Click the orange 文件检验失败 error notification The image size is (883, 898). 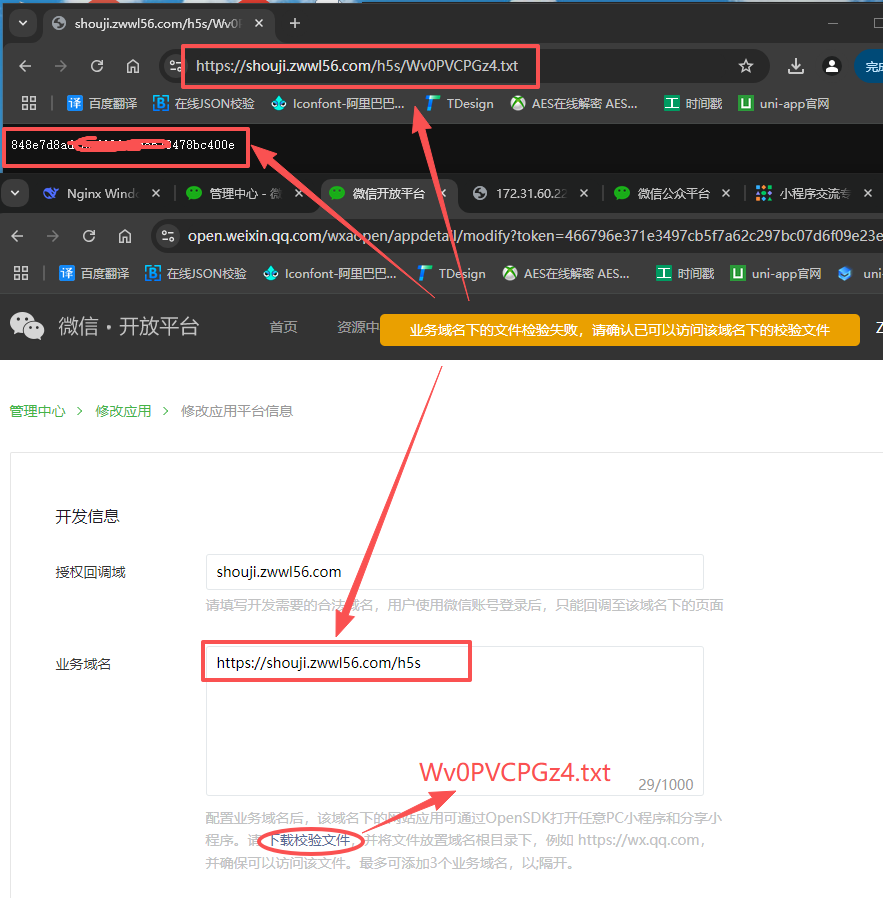[x=620, y=330]
